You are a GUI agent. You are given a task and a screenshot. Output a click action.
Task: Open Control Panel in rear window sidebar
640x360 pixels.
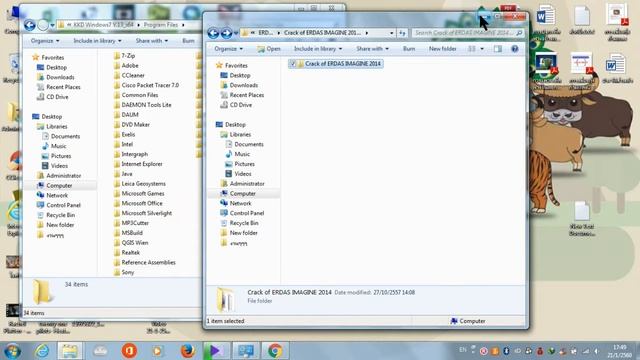click(x=58, y=205)
